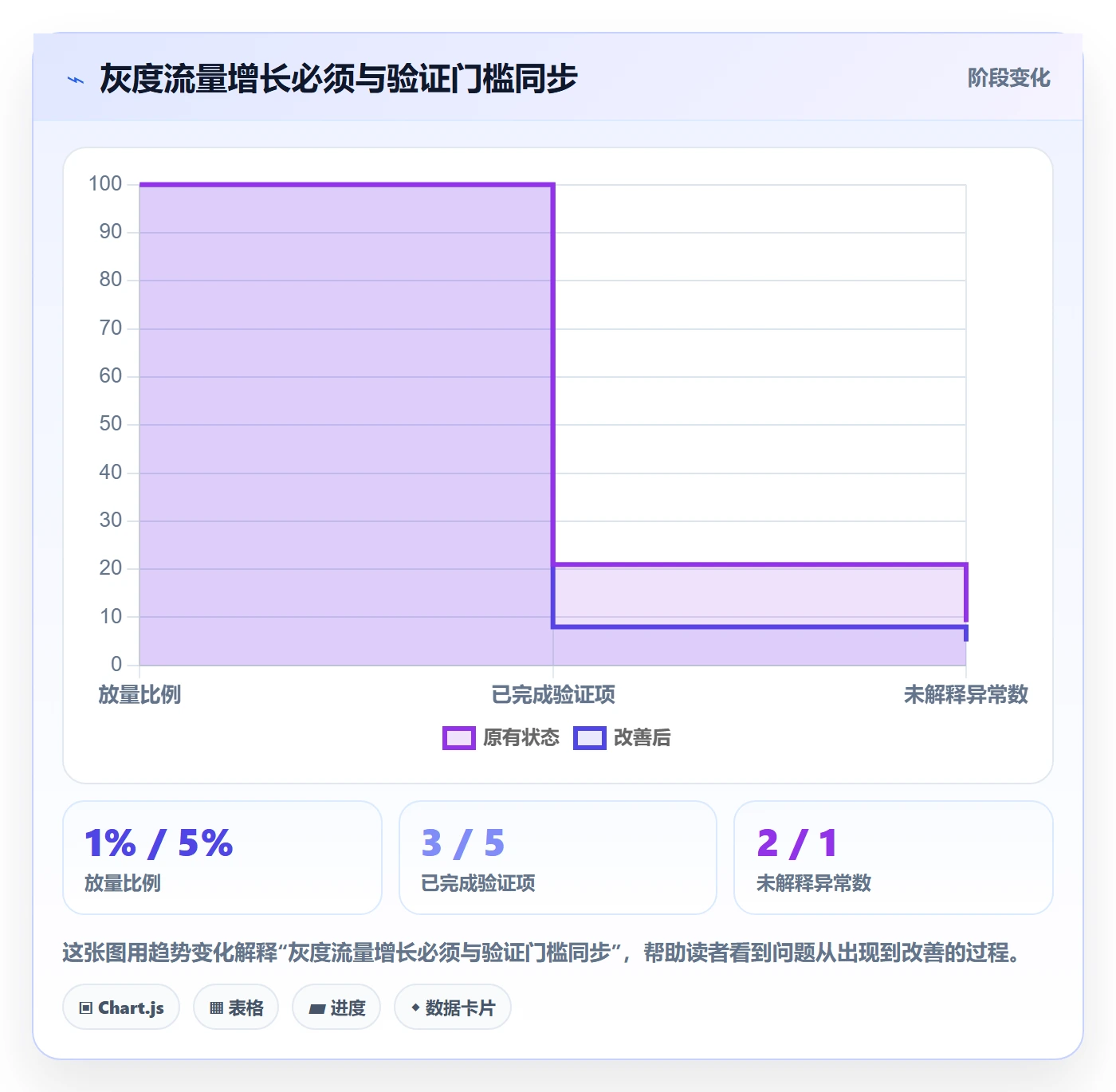Click the description paragraph below the cards
1116x1092 pixels.
pyautogui.click(x=543, y=953)
